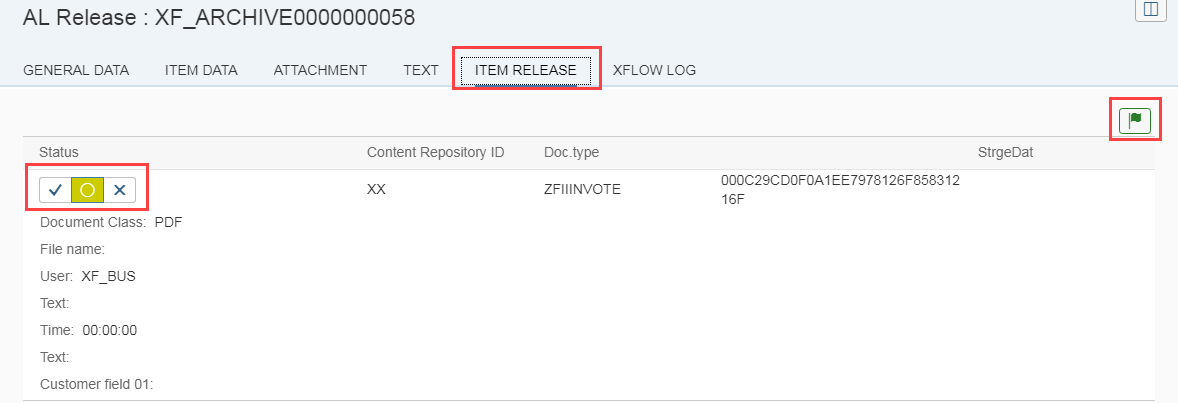Open the ITEM DATA tab

(x=201, y=70)
